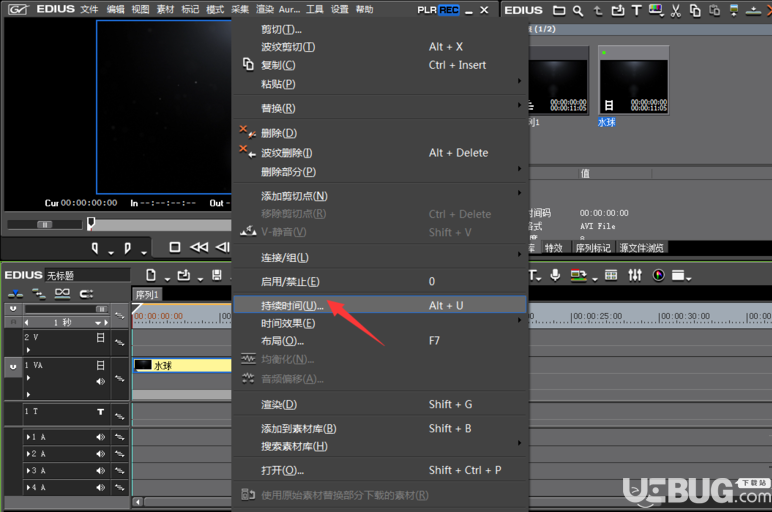Go up one folder level in bin

[x=598, y=10]
